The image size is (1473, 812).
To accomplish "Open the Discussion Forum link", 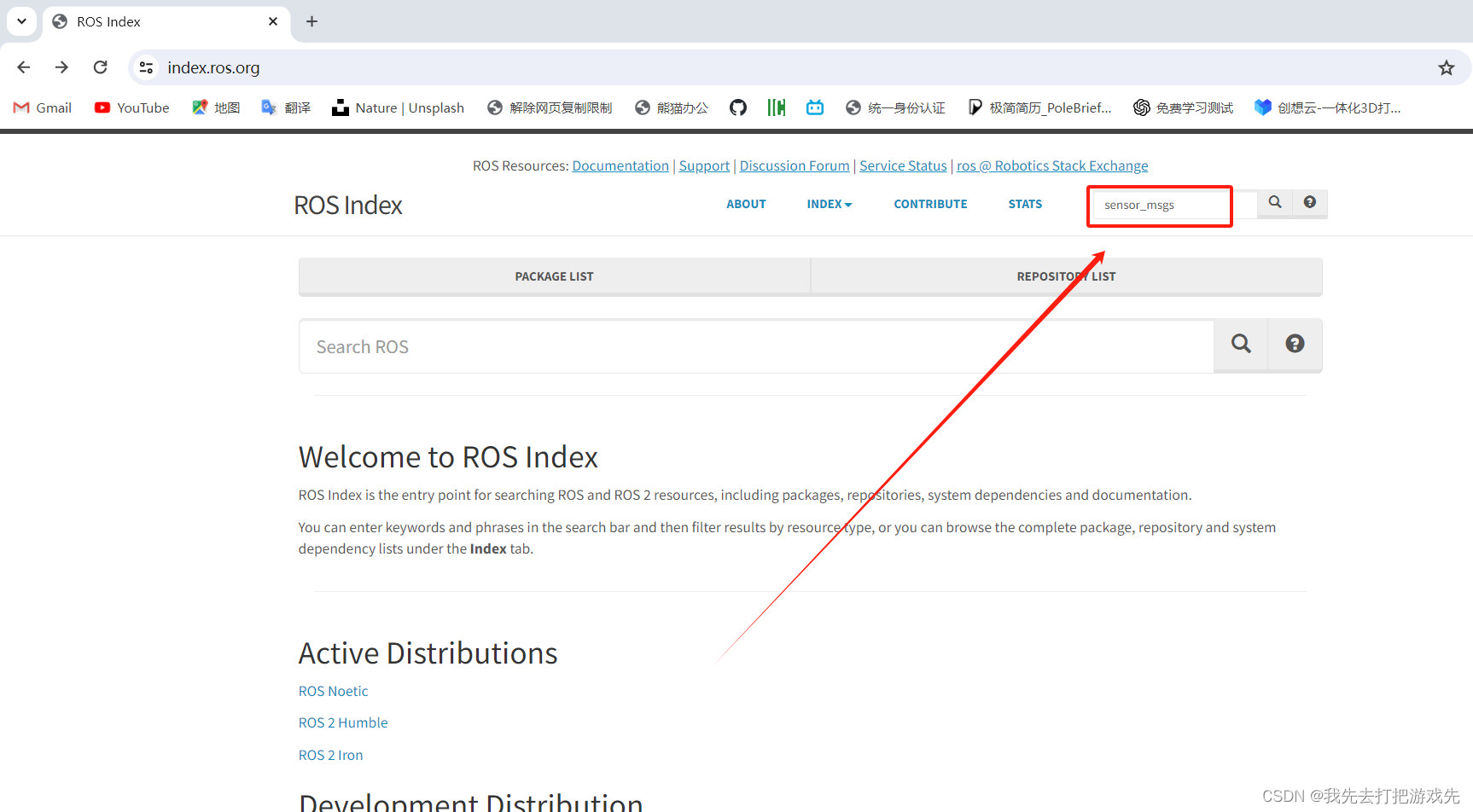I will (x=795, y=165).
